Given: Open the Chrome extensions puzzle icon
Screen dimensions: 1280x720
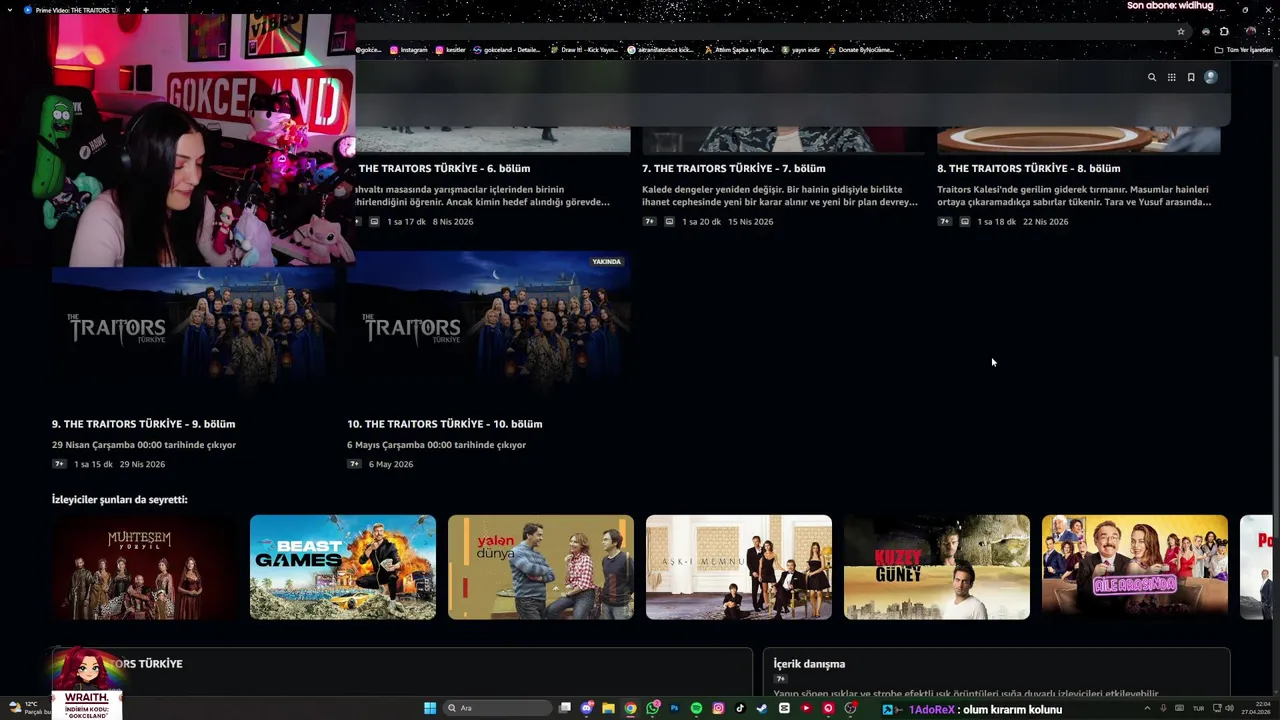Looking at the screenshot, I should tap(1224, 31).
